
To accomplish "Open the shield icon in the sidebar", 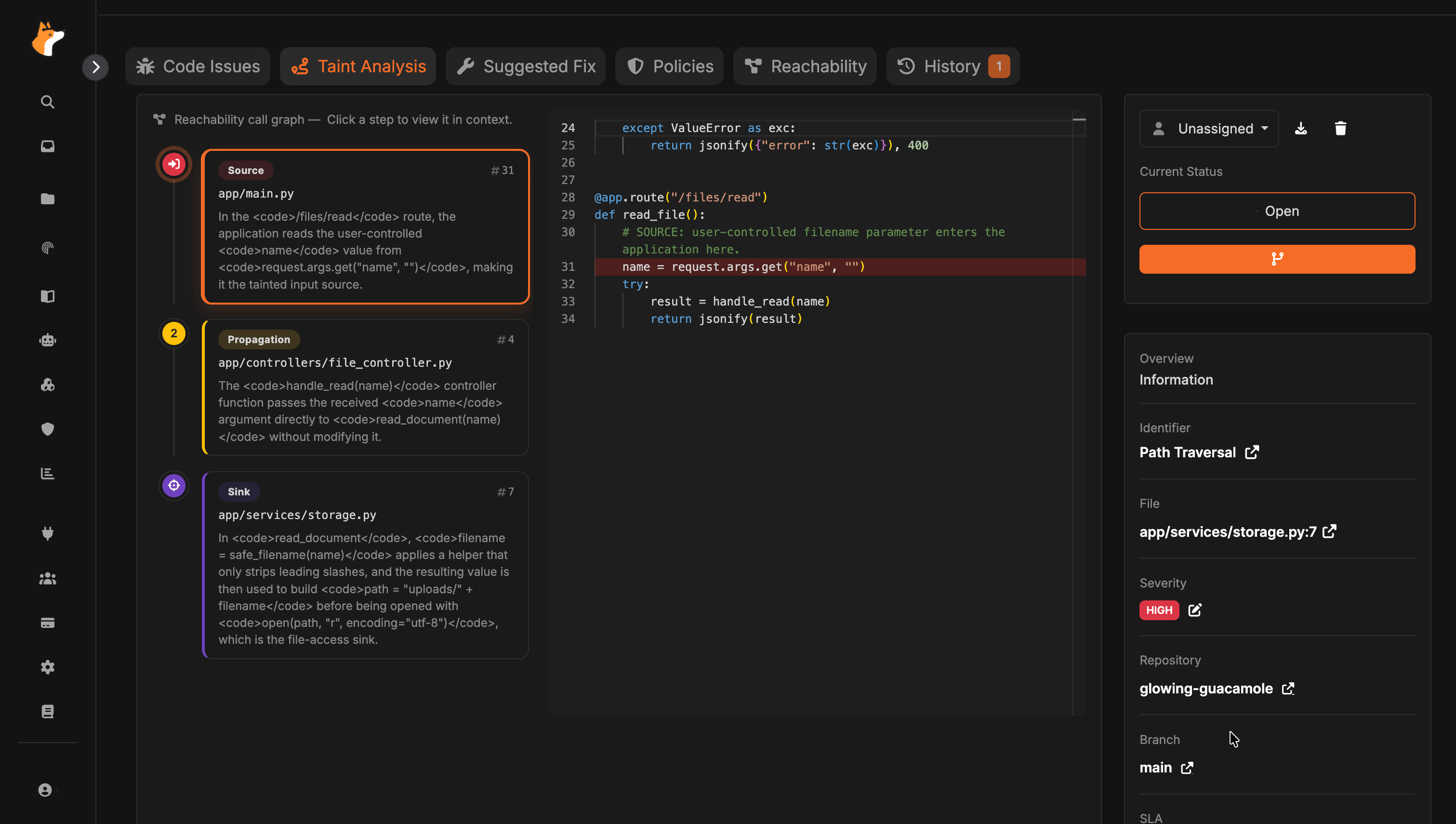I will click(x=48, y=429).
